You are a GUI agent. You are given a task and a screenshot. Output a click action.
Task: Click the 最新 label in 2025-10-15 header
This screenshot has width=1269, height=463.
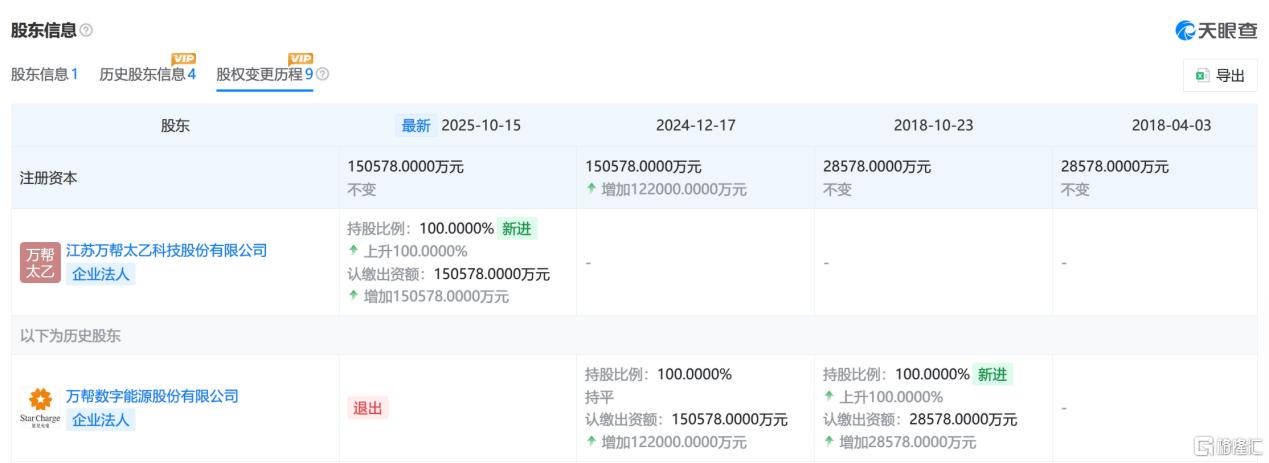[x=416, y=125]
